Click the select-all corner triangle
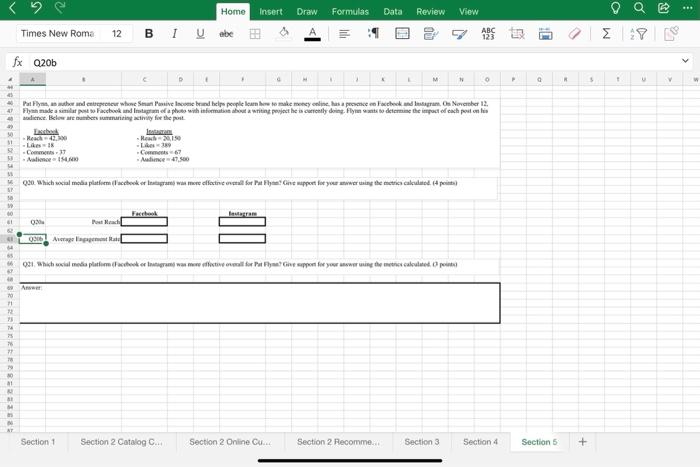700x467 pixels. point(10,79)
